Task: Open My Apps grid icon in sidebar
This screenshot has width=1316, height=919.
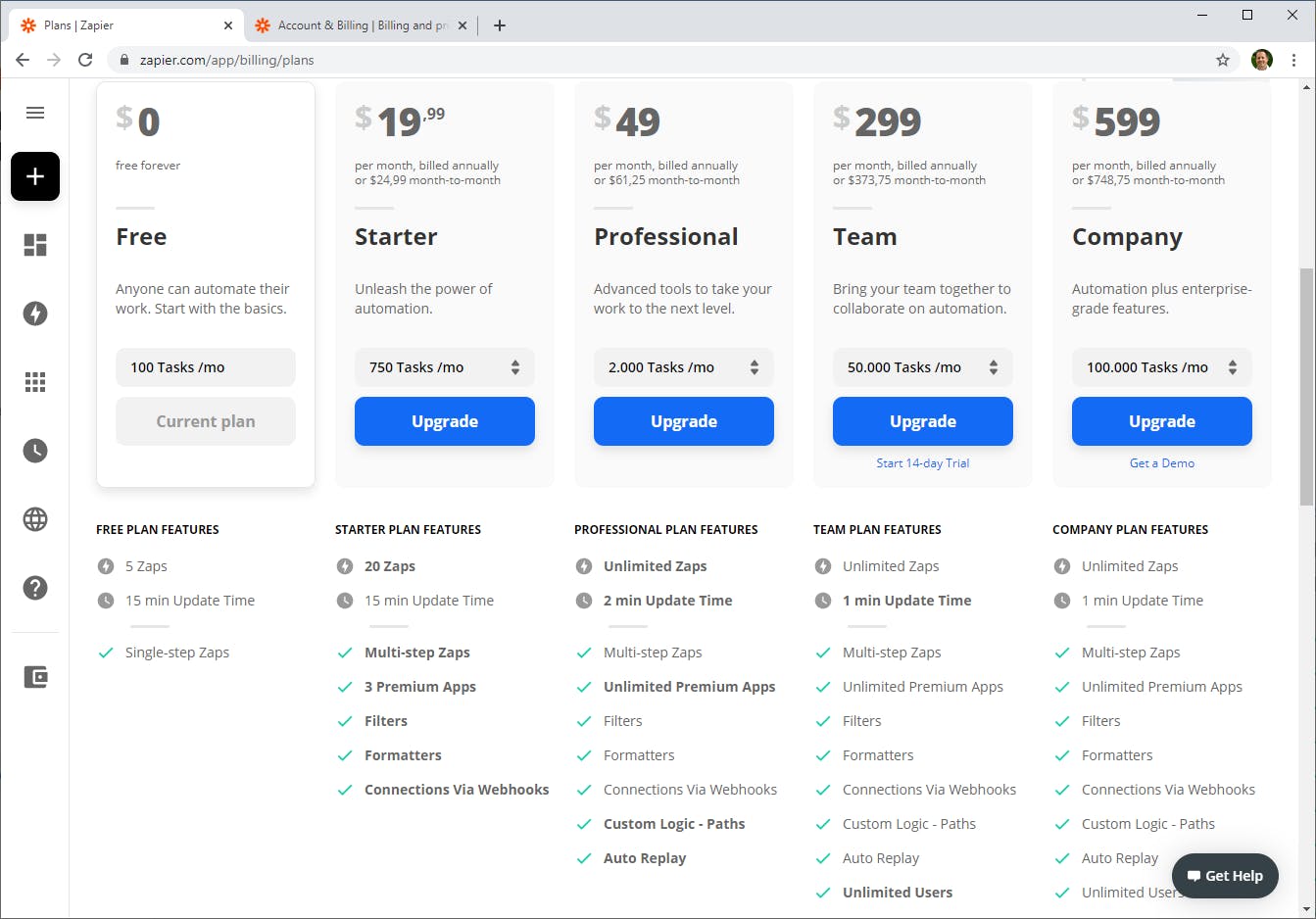Action: (35, 382)
